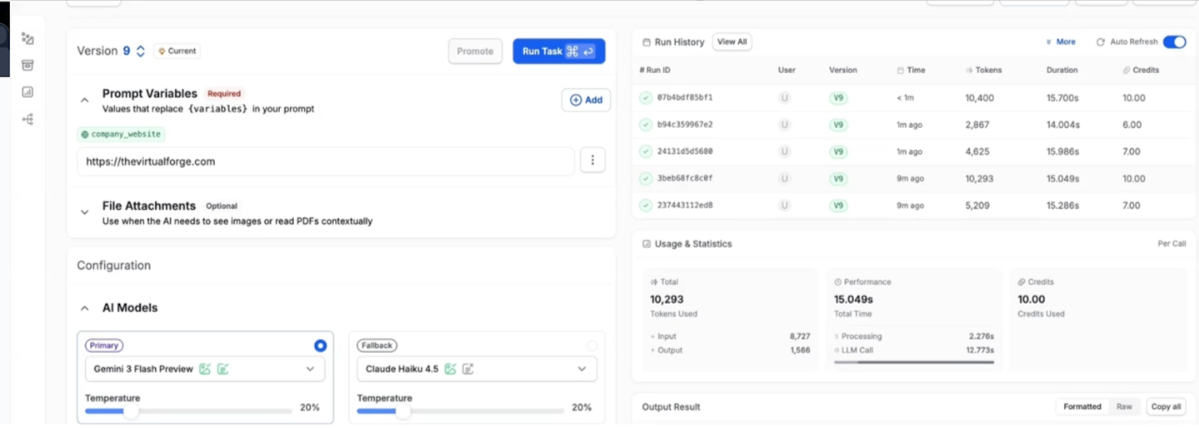Image resolution: width=1199 pixels, height=428 pixels.
Task: Click View All in Run History
Action: 732,42
